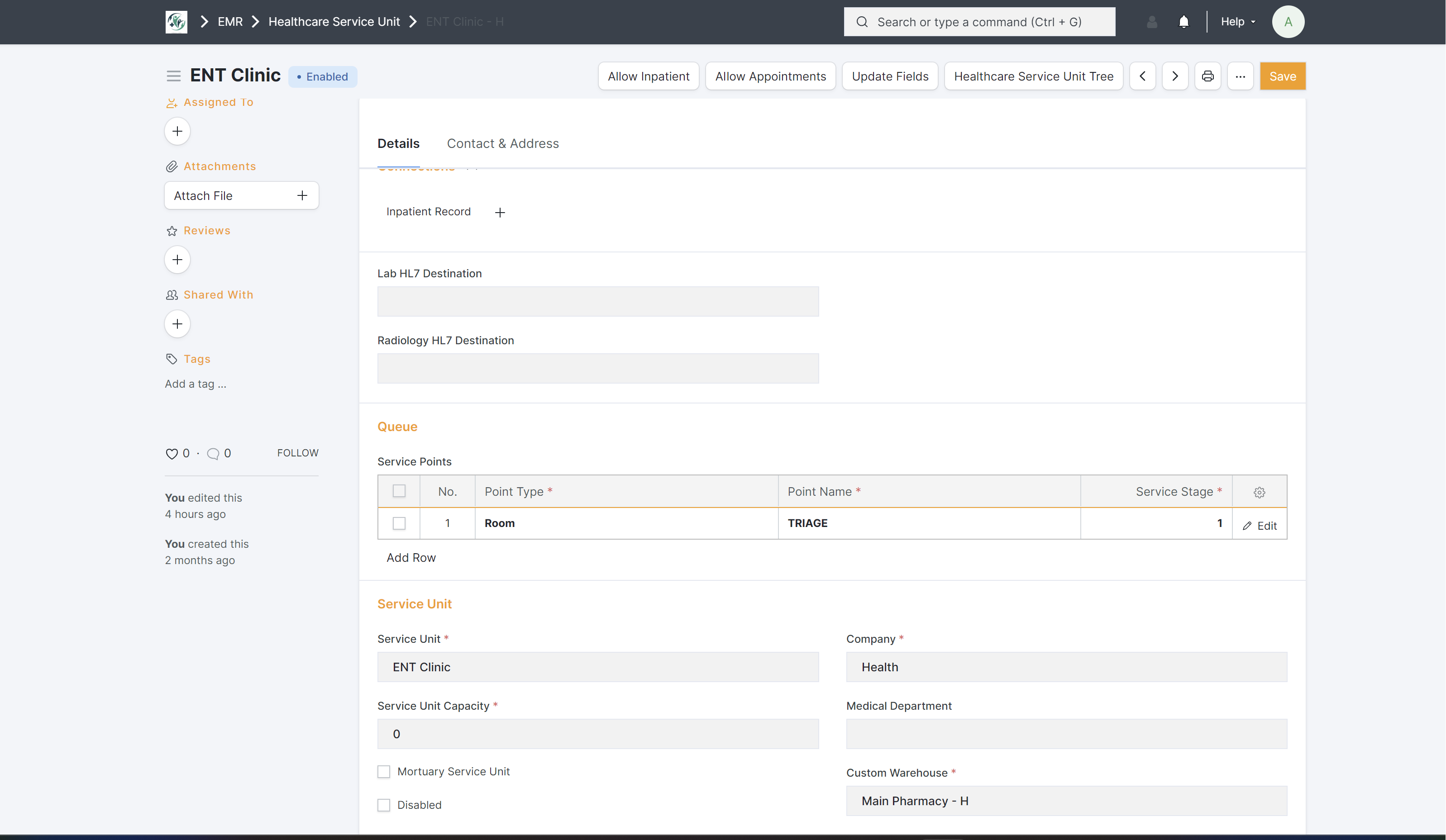Switch to Details tab

click(398, 143)
